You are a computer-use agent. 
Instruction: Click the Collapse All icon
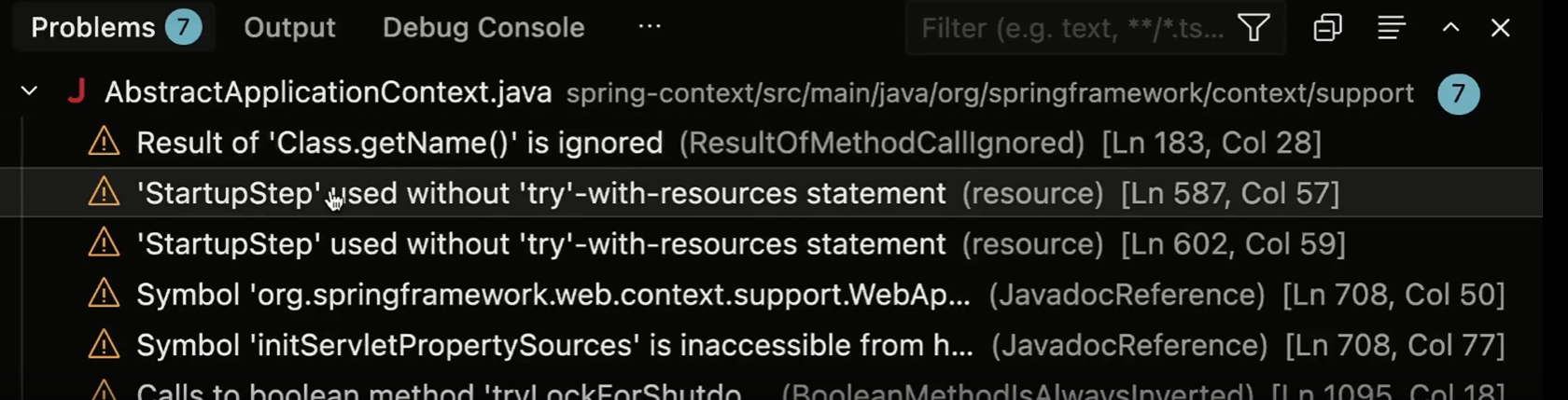[x=1327, y=28]
